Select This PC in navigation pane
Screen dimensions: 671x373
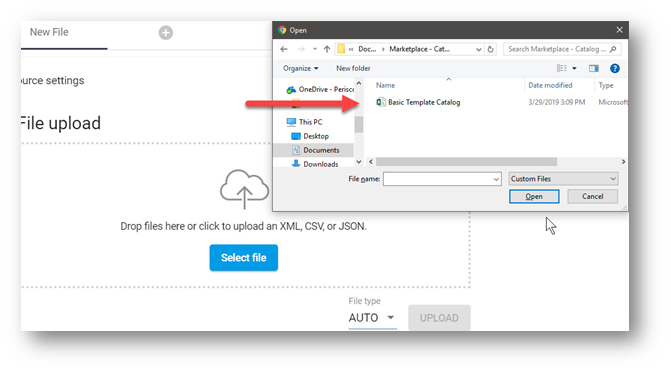point(311,122)
